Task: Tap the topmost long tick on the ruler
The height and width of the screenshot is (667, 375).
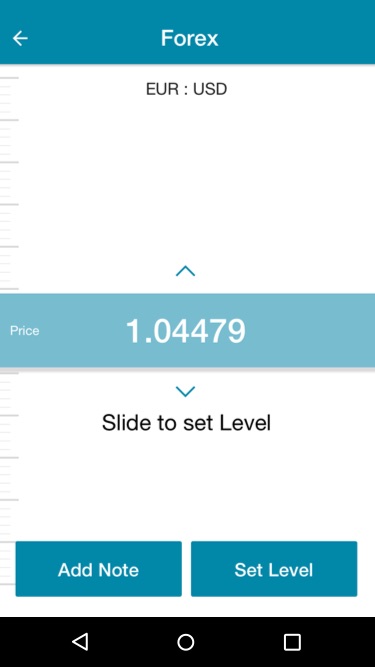Action: (9, 78)
